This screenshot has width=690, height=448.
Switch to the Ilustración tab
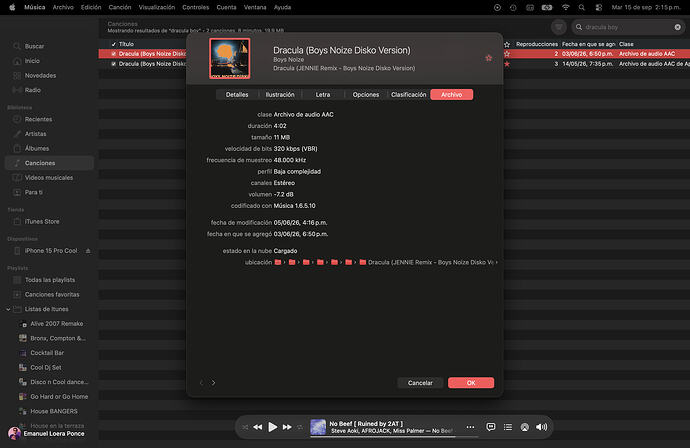pyautogui.click(x=280, y=95)
